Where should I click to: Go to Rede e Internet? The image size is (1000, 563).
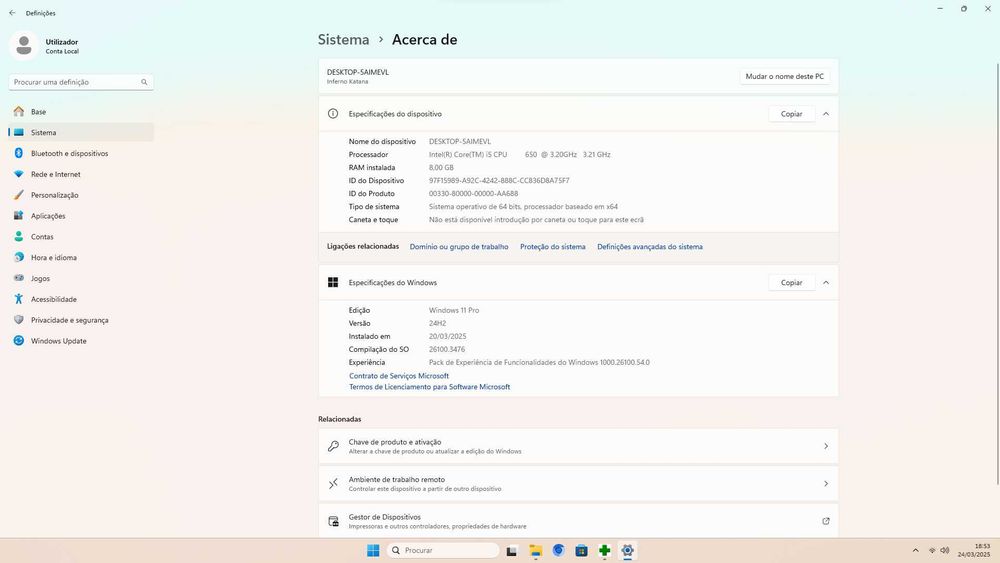tap(81, 174)
